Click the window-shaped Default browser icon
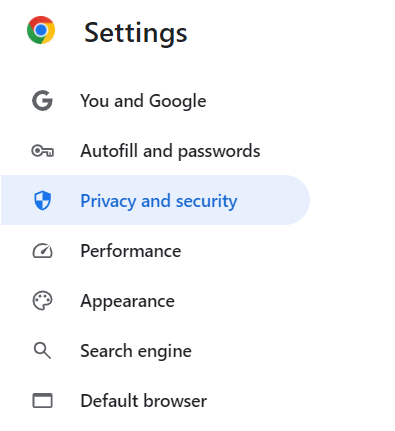The height and width of the screenshot is (431, 395). 42,401
